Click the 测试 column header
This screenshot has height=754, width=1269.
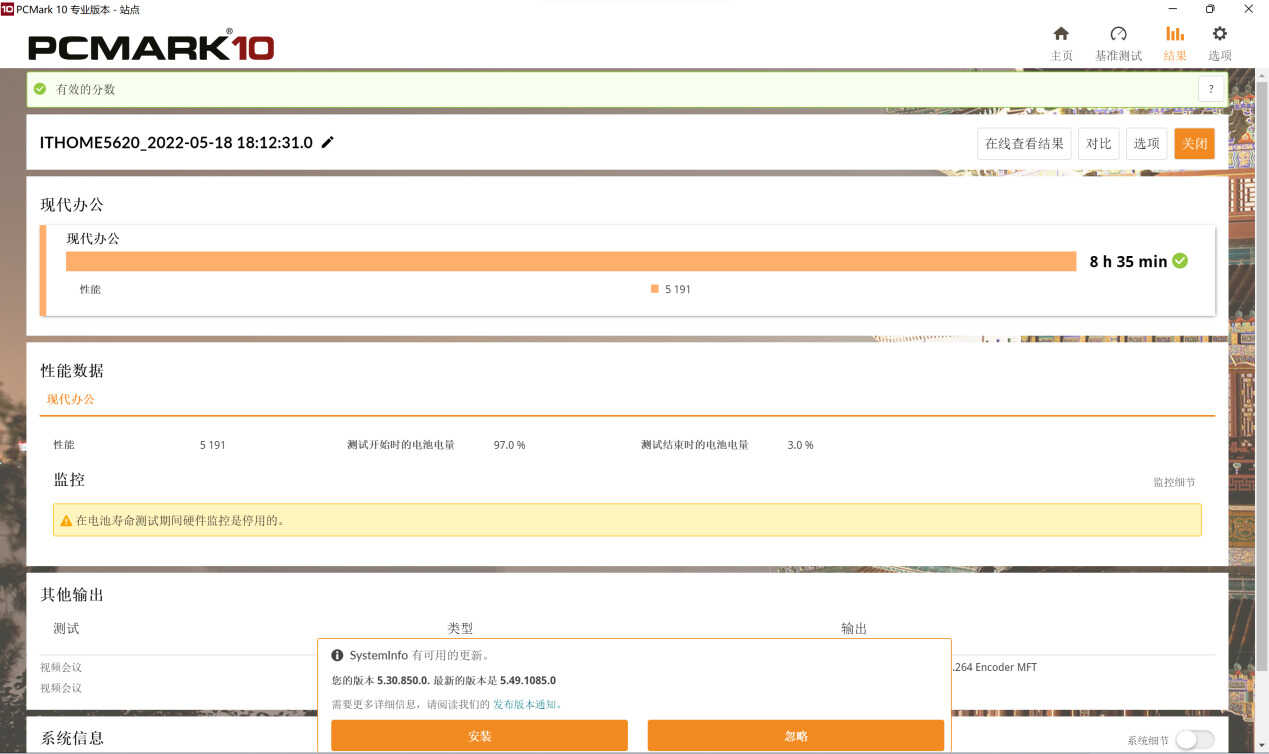(x=66, y=629)
